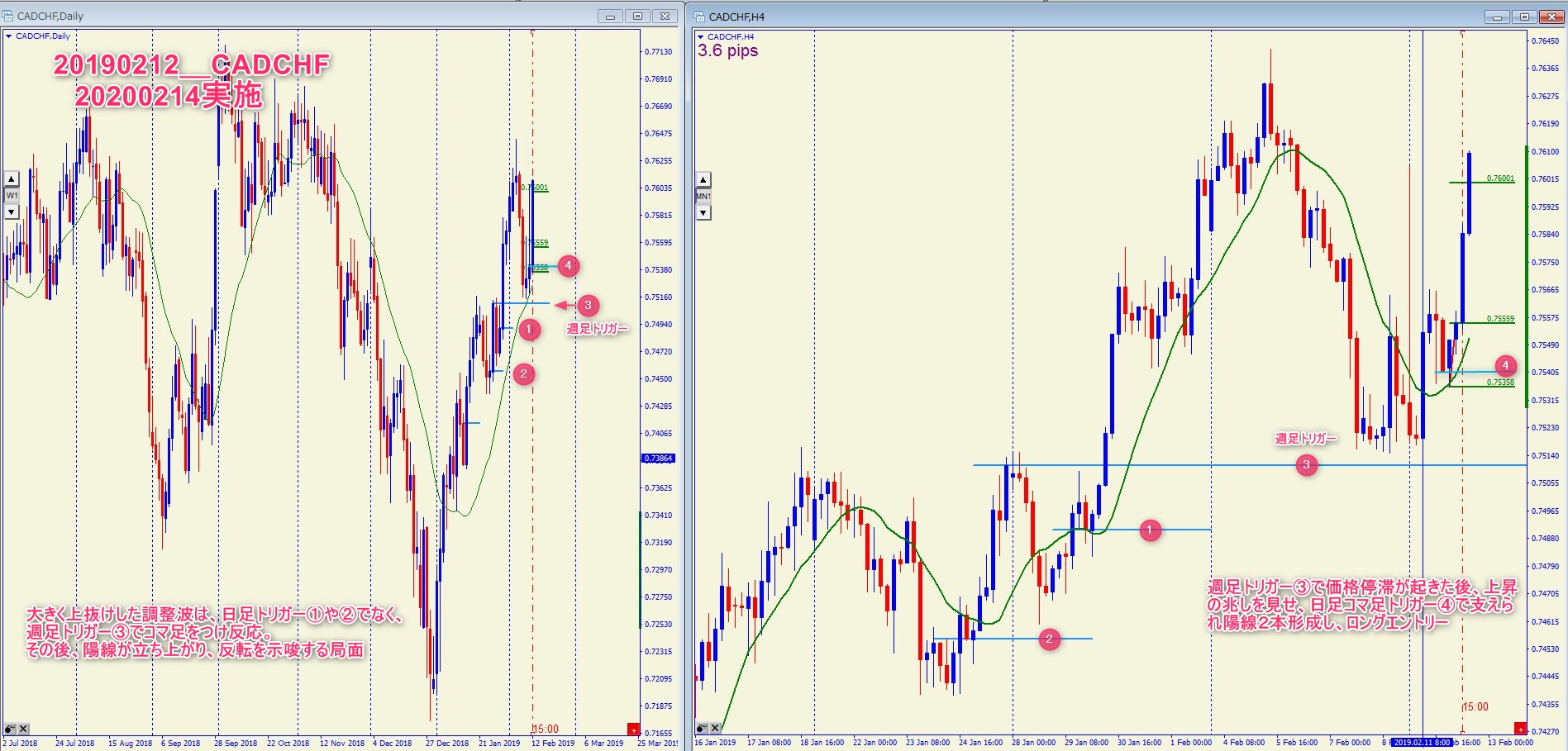Expand CADCHF,H4 chart label dropdown triangle
This screenshot has width=1568, height=751.
coord(700,37)
